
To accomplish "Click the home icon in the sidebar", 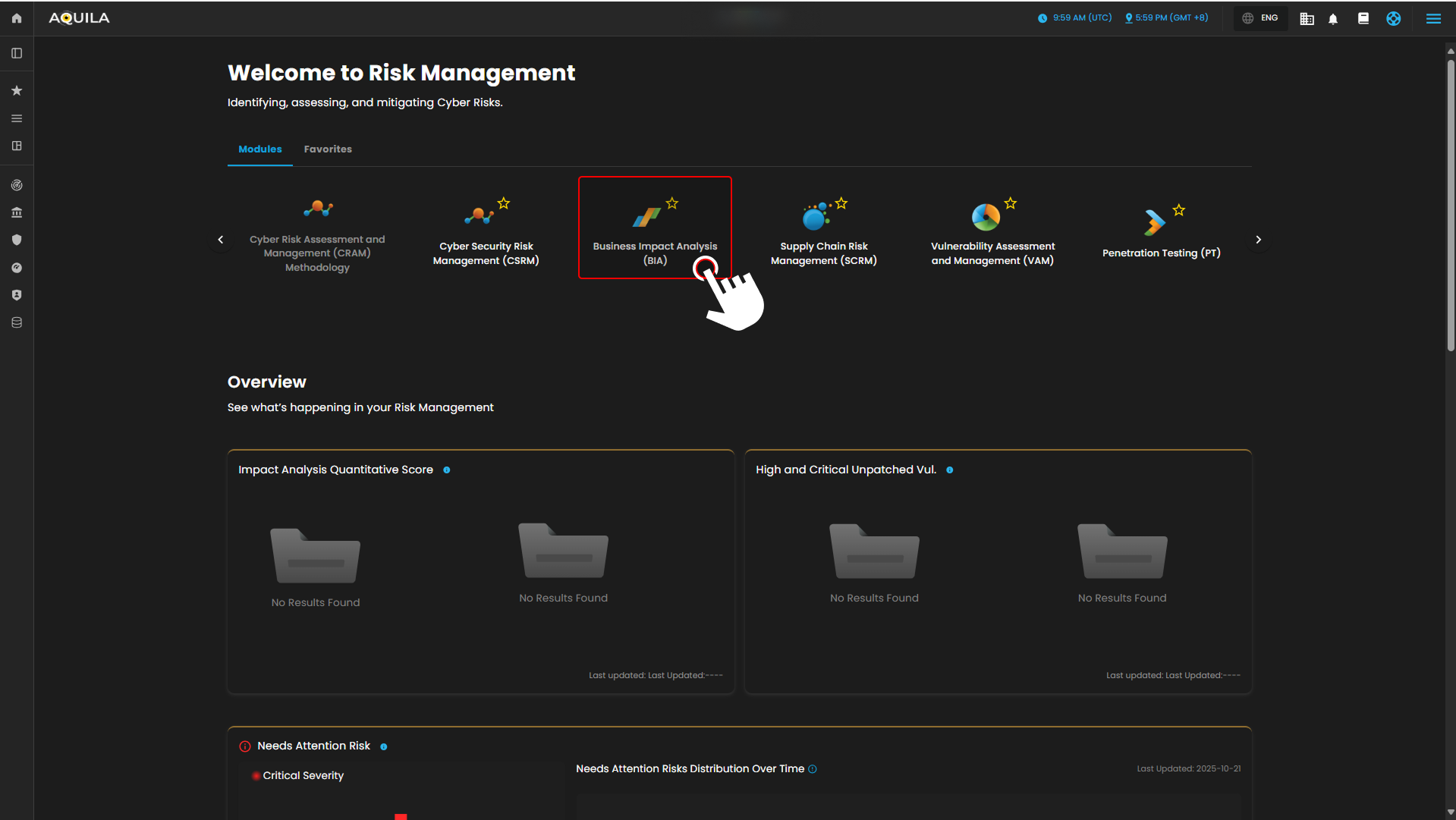I will (17, 18).
